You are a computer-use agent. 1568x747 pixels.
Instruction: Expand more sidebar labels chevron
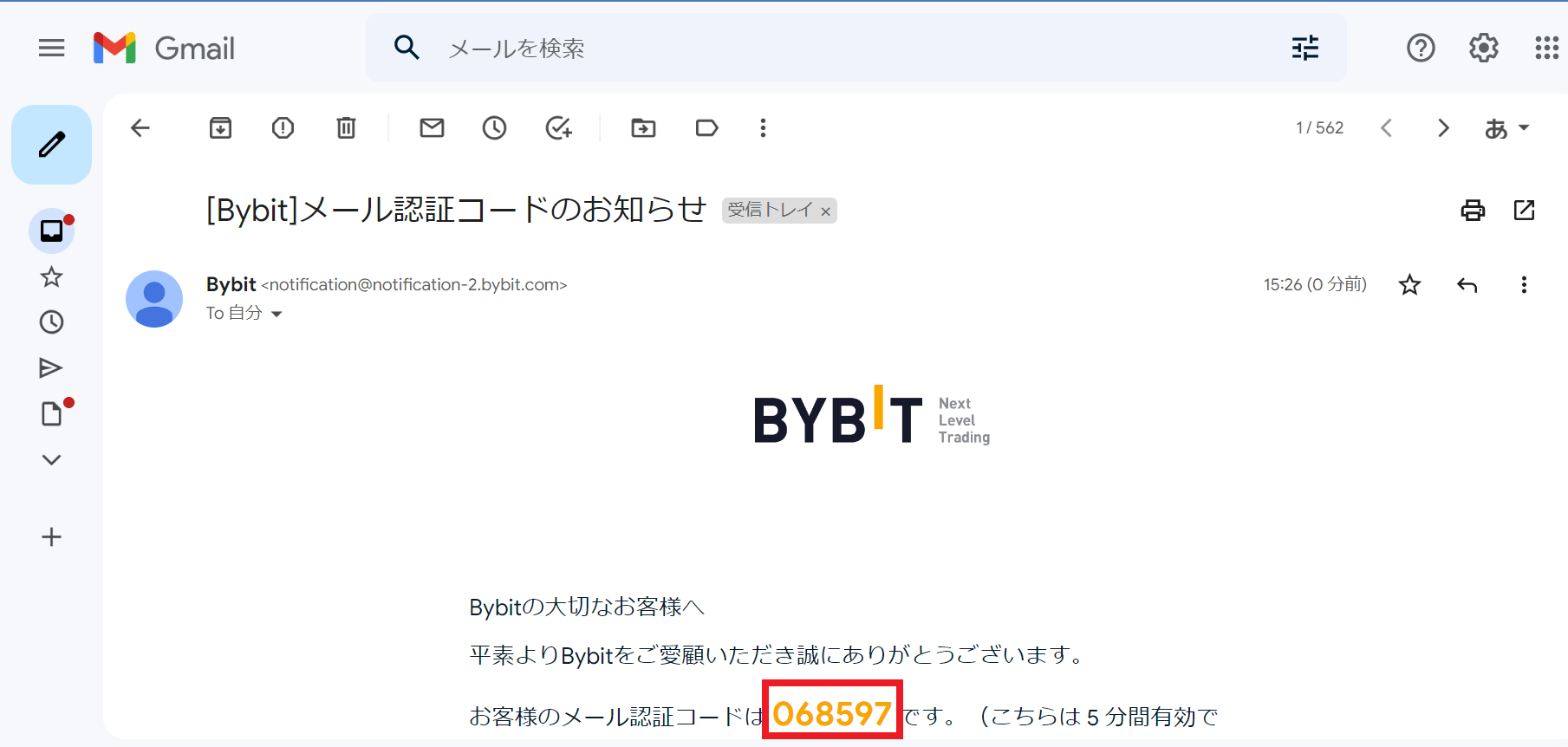tap(51, 459)
